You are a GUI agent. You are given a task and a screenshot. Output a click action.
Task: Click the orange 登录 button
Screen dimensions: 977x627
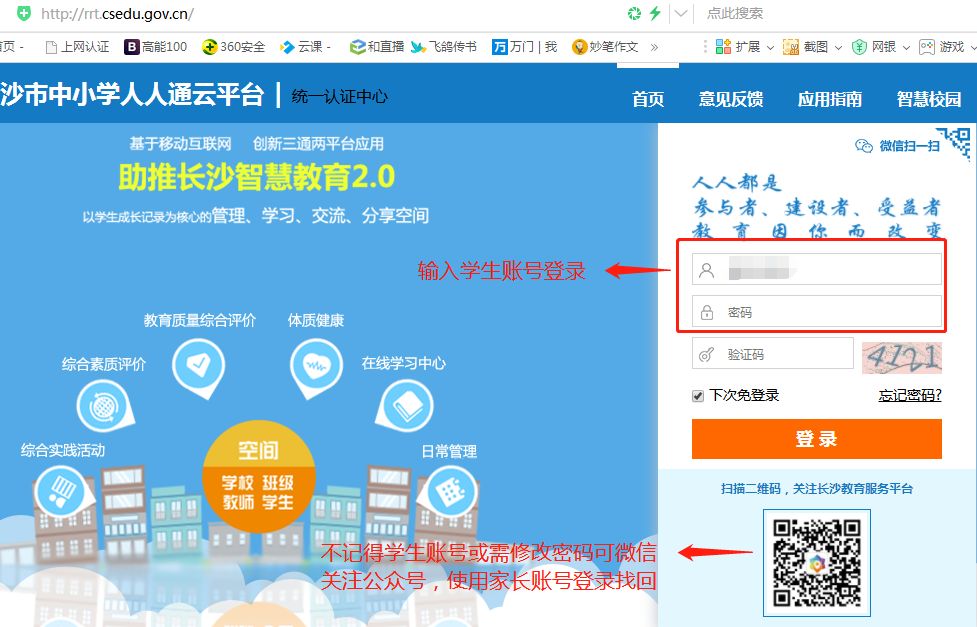(x=816, y=439)
